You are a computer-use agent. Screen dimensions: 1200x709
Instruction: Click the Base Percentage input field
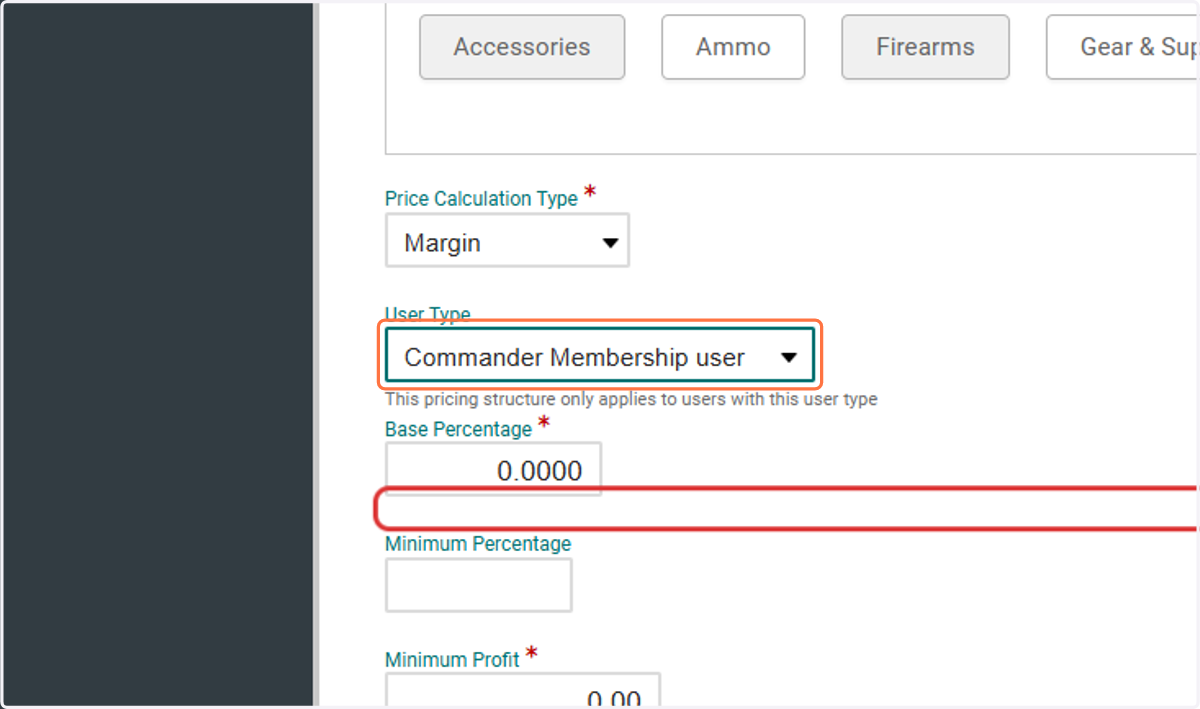[493, 469]
